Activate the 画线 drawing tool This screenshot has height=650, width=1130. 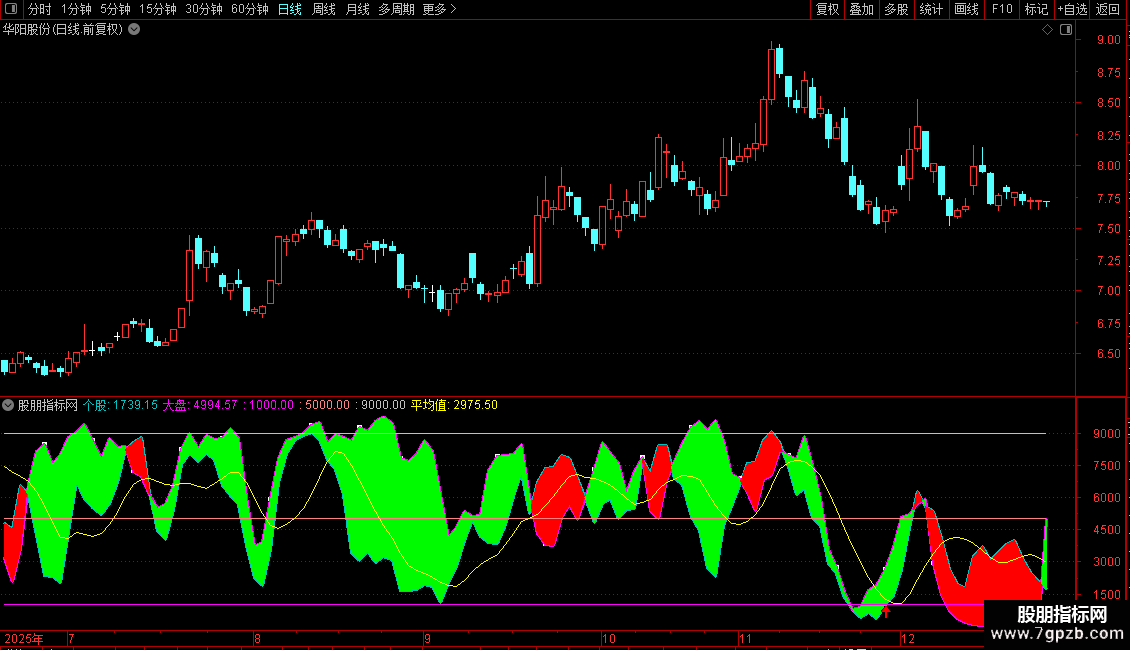[966, 9]
